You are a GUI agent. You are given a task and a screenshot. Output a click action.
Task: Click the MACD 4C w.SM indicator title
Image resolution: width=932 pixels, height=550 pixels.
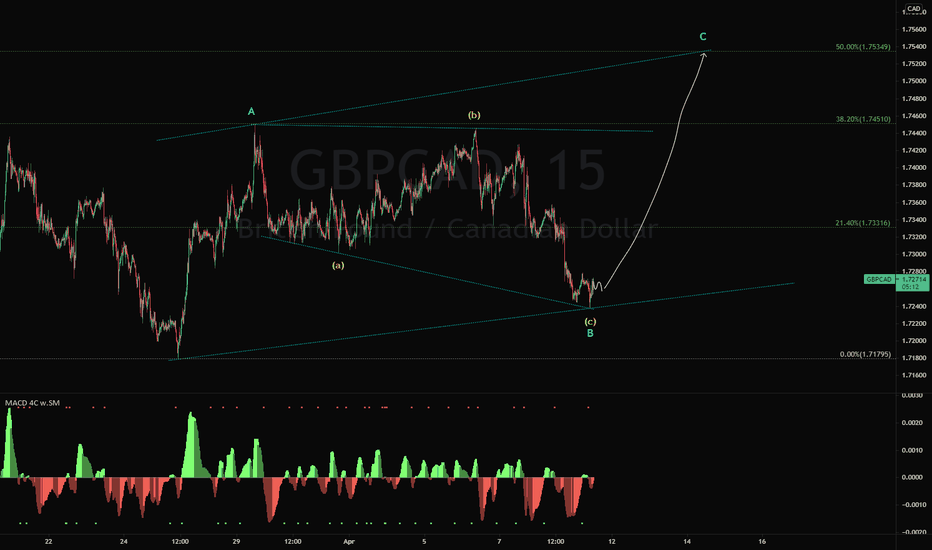33,403
